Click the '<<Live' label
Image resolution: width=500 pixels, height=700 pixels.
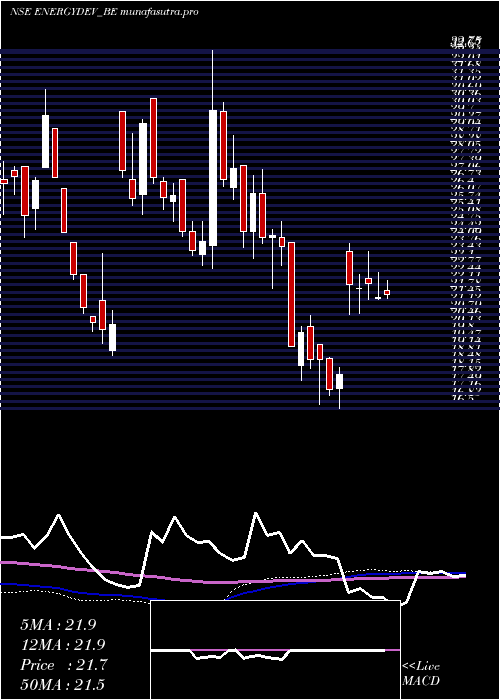point(421,667)
